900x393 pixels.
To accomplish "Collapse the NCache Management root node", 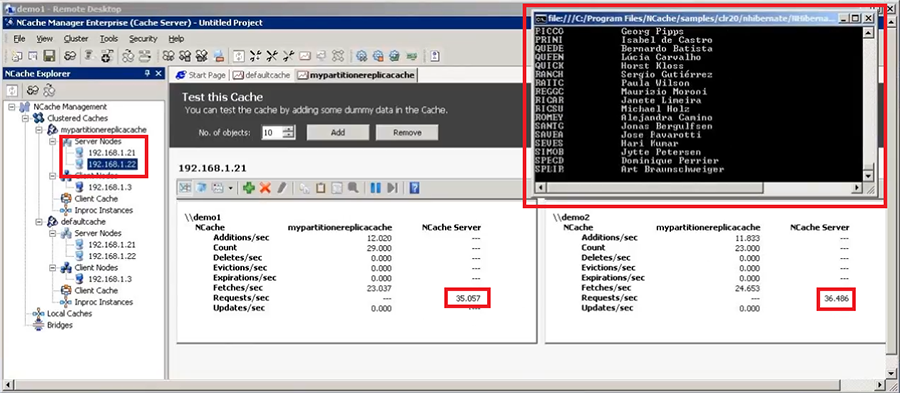I will tap(12, 107).
